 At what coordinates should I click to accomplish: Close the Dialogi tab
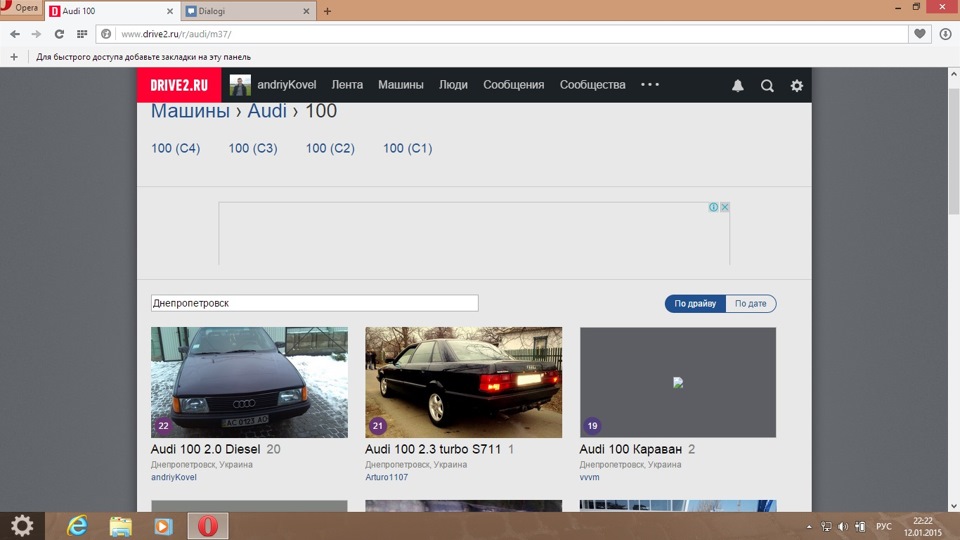click(306, 11)
